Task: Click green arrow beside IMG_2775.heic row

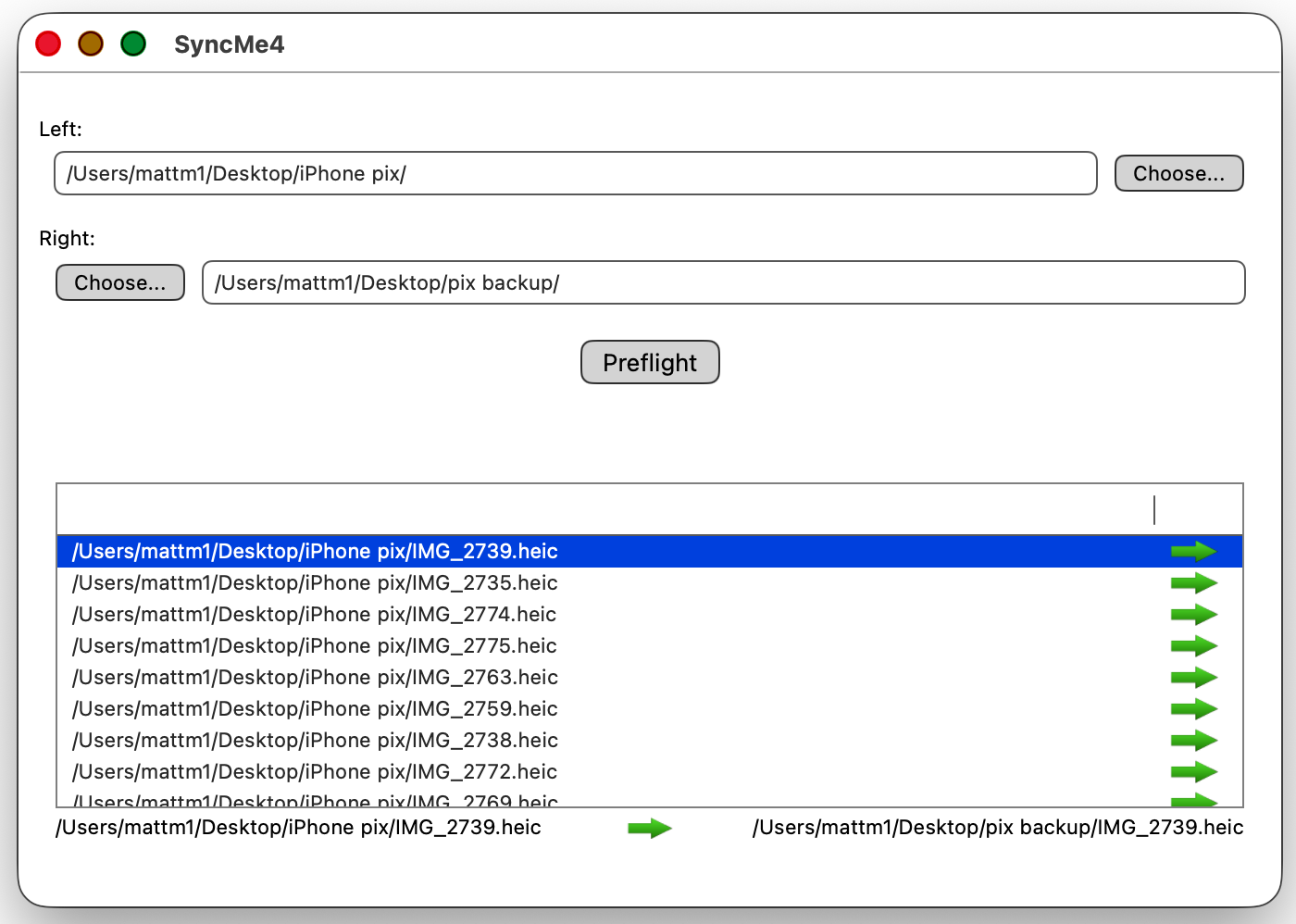Action: click(x=1193, y=646)
